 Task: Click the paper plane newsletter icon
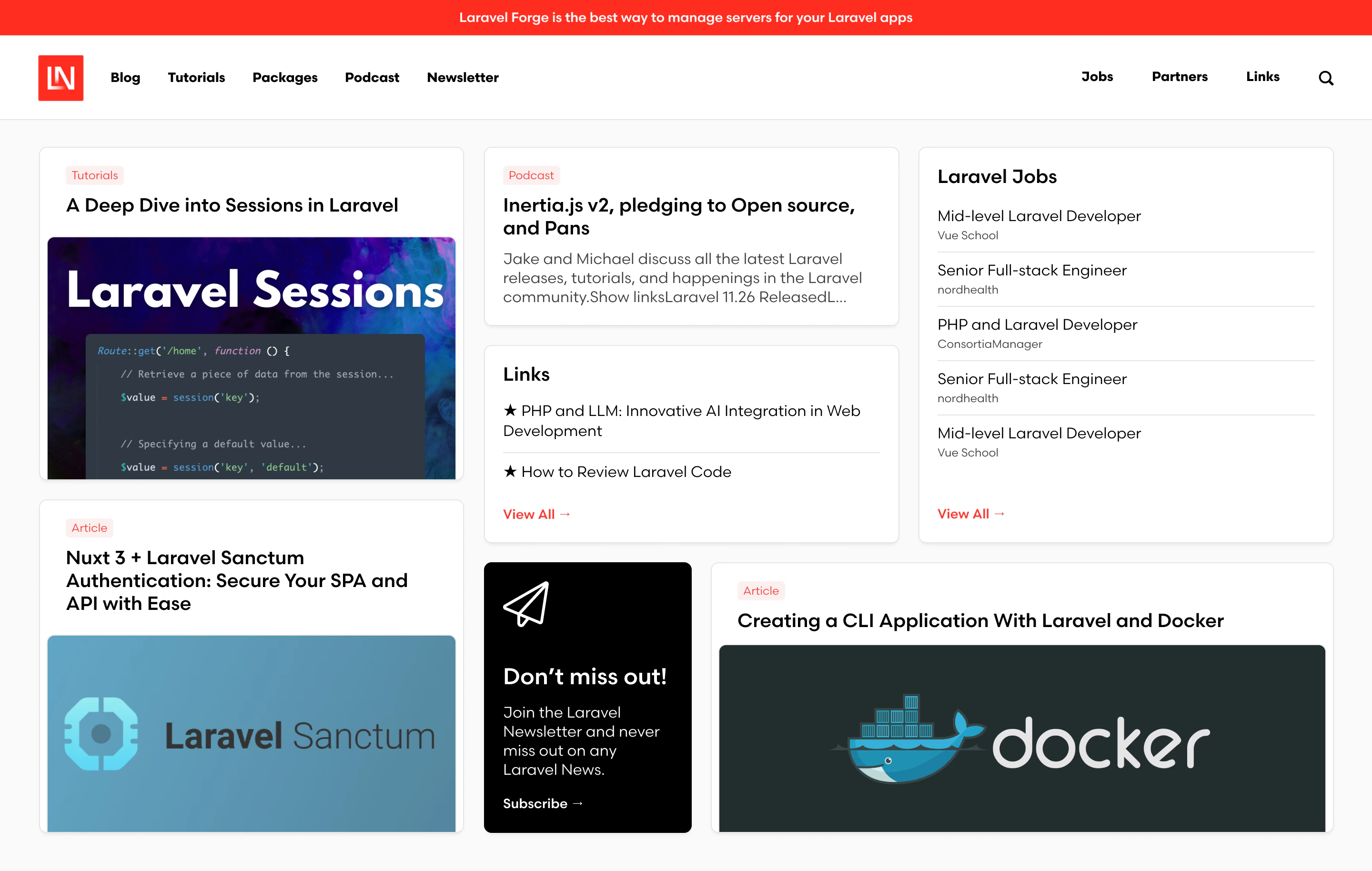coord(526,604)
